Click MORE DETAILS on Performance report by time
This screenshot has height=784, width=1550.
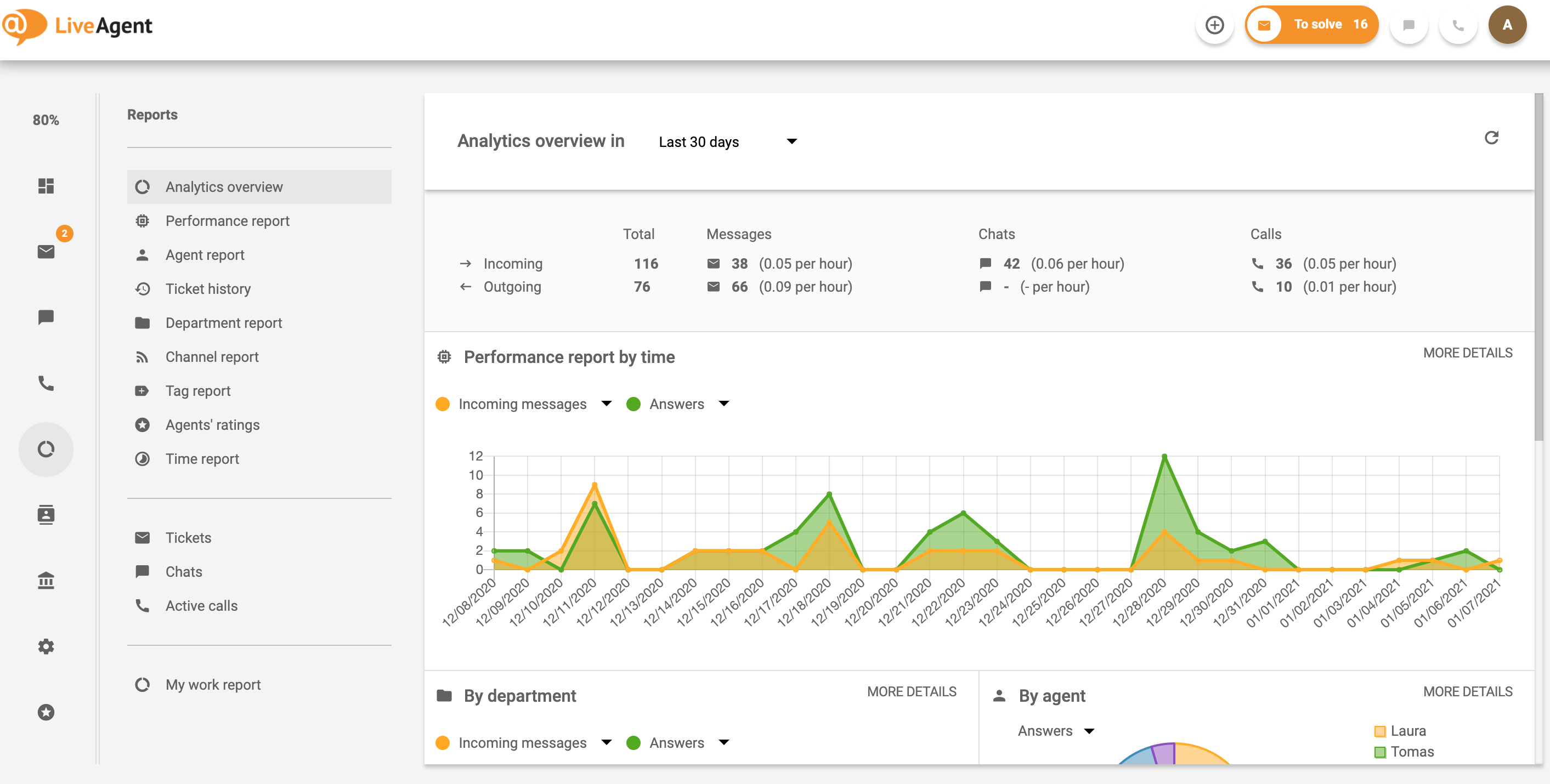[1468, 353]
